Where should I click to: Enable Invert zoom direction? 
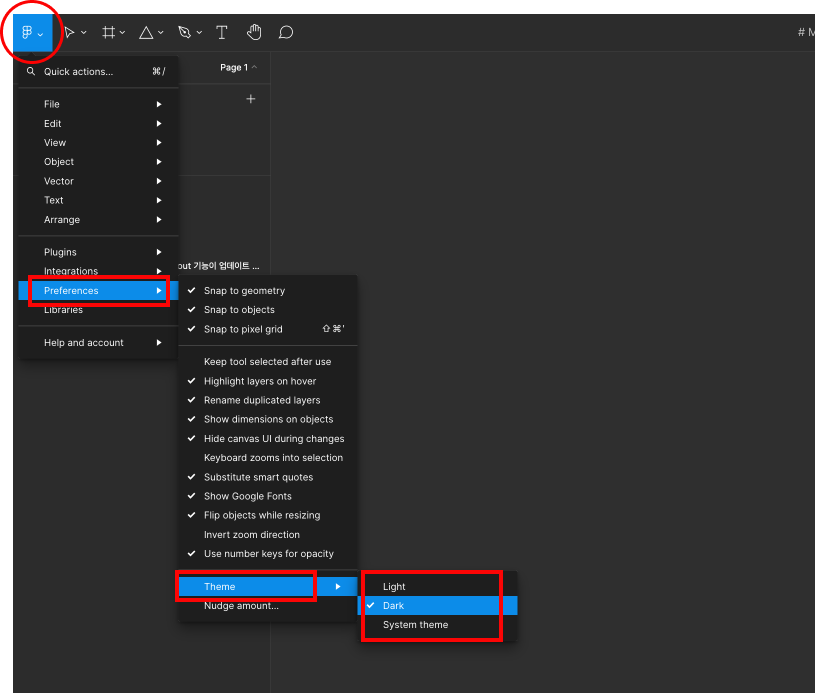tap(254, 534)
